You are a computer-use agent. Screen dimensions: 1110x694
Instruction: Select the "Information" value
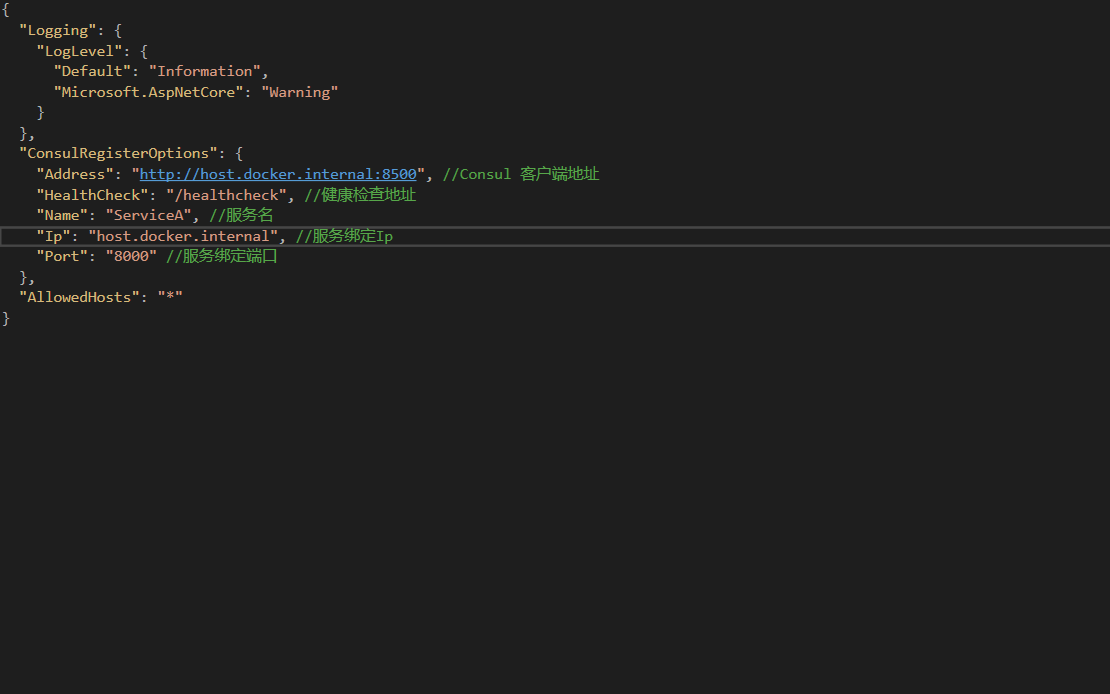point(205,70)
